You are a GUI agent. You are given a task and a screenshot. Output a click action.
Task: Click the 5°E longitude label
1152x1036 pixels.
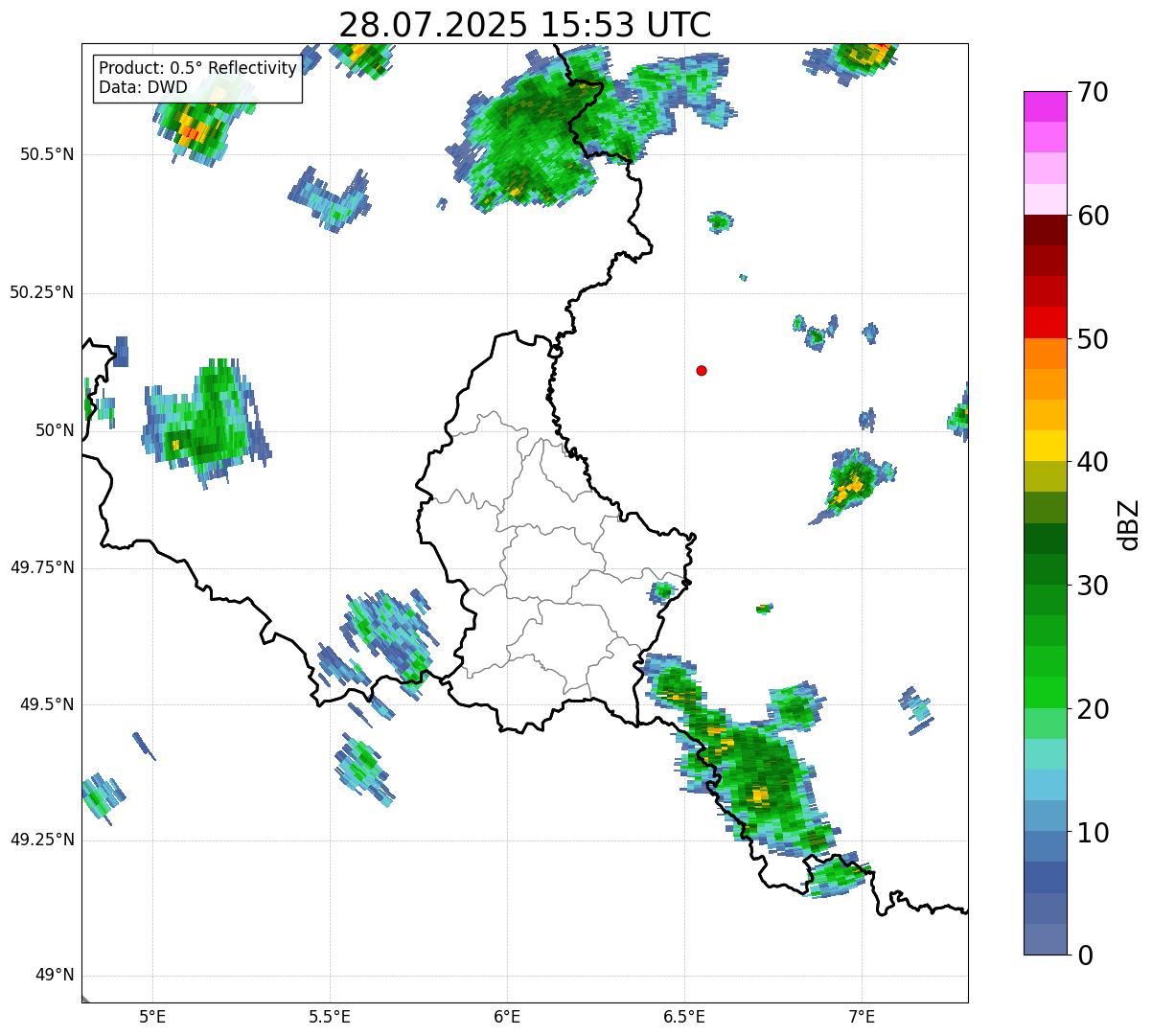[152, 1016]
